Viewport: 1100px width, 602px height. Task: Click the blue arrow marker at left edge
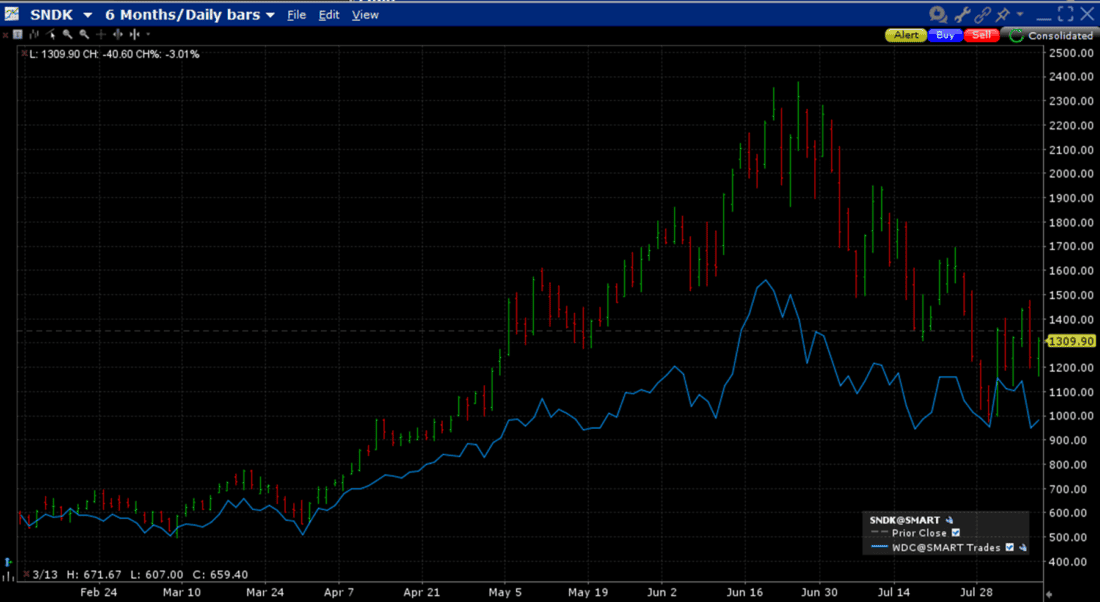tap(8, 562)
